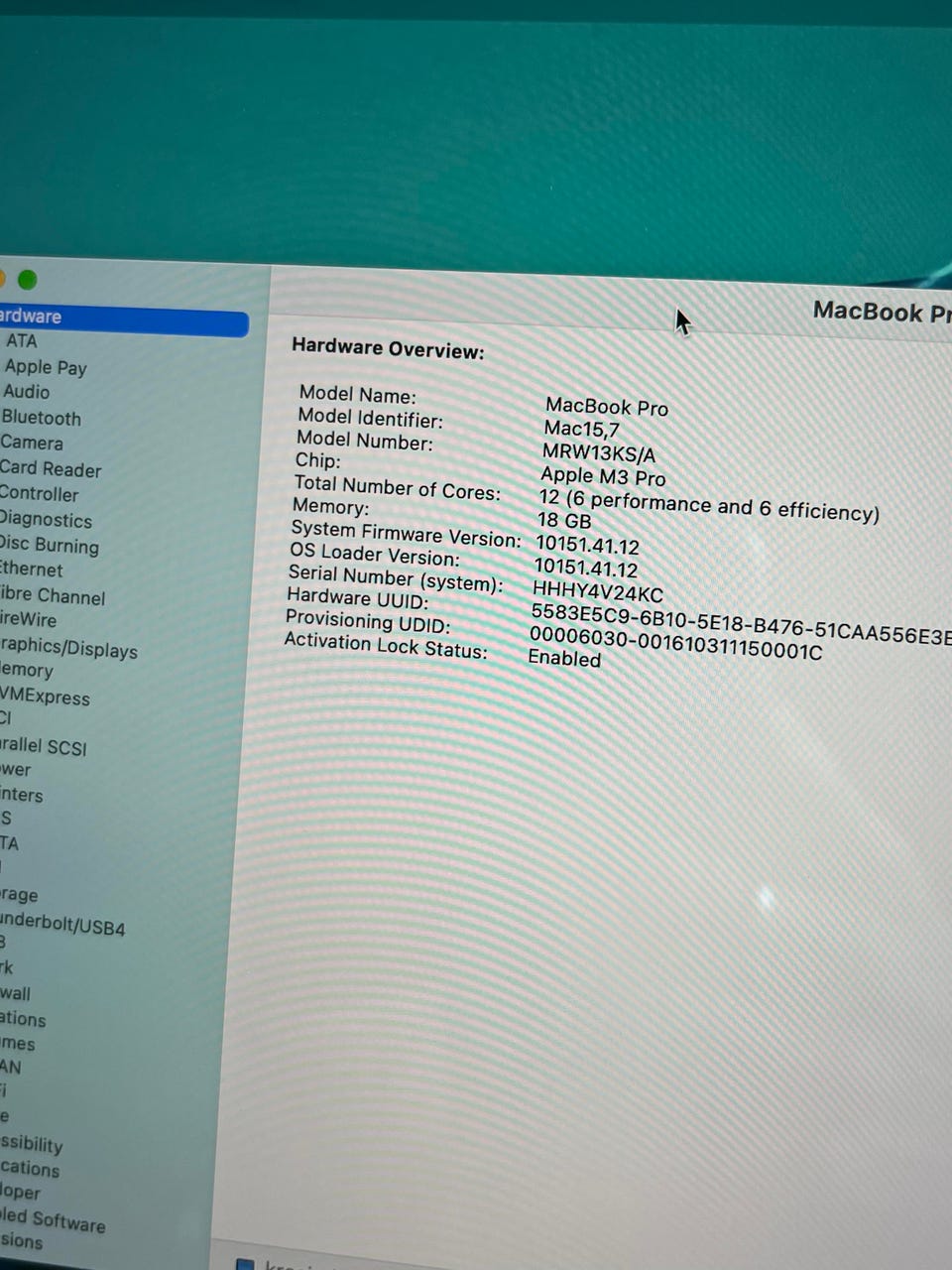
Task: Select Extensions at sidebar bottom
Action: (22, 1241)
